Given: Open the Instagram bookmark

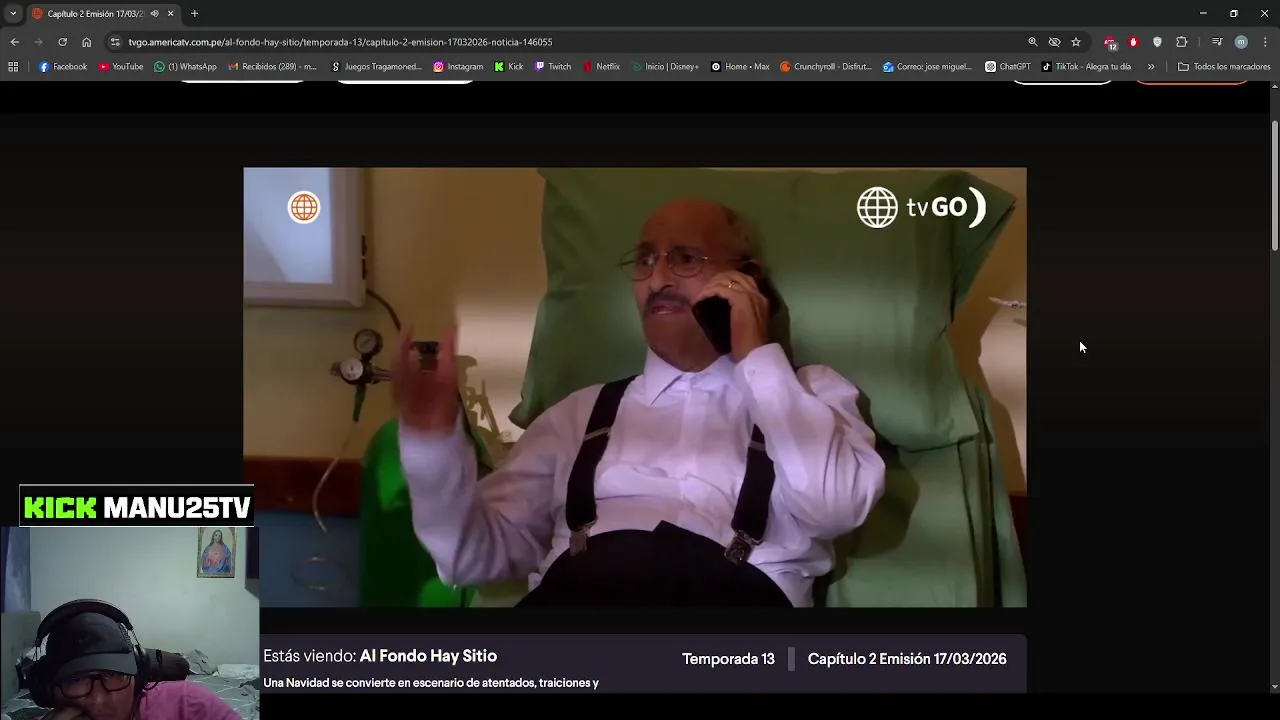Looking at the screenshot, I should [458, 67].
